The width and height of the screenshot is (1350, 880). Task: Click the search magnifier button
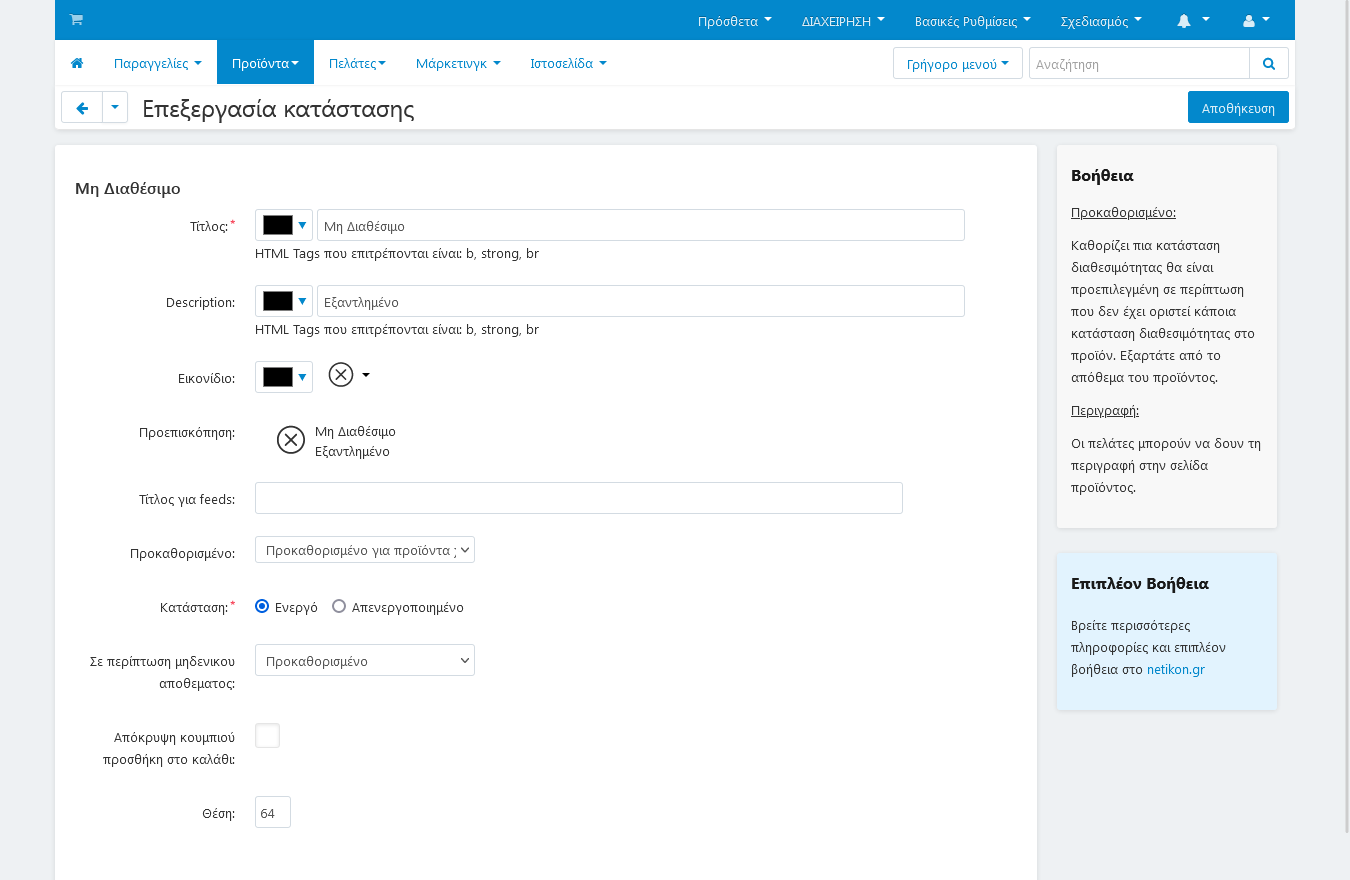1268,63
